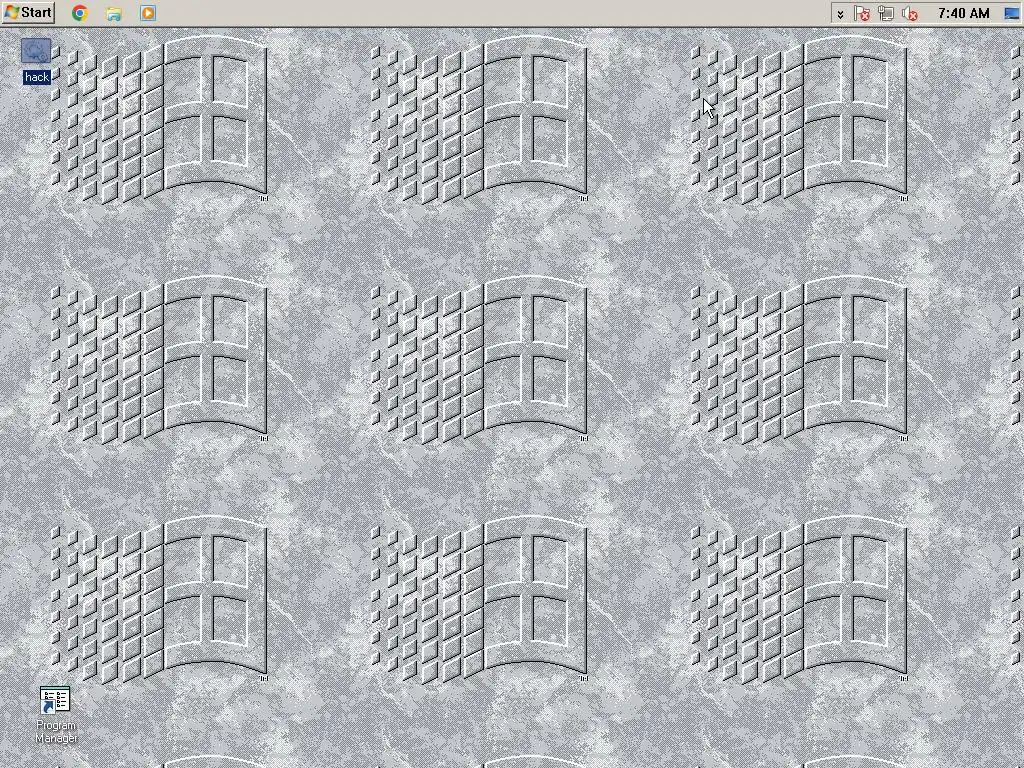Select the Program Manager desktop shortcut
This screenshot has height=768, width=1024.
pyautogui.click(x=56, y=714)
